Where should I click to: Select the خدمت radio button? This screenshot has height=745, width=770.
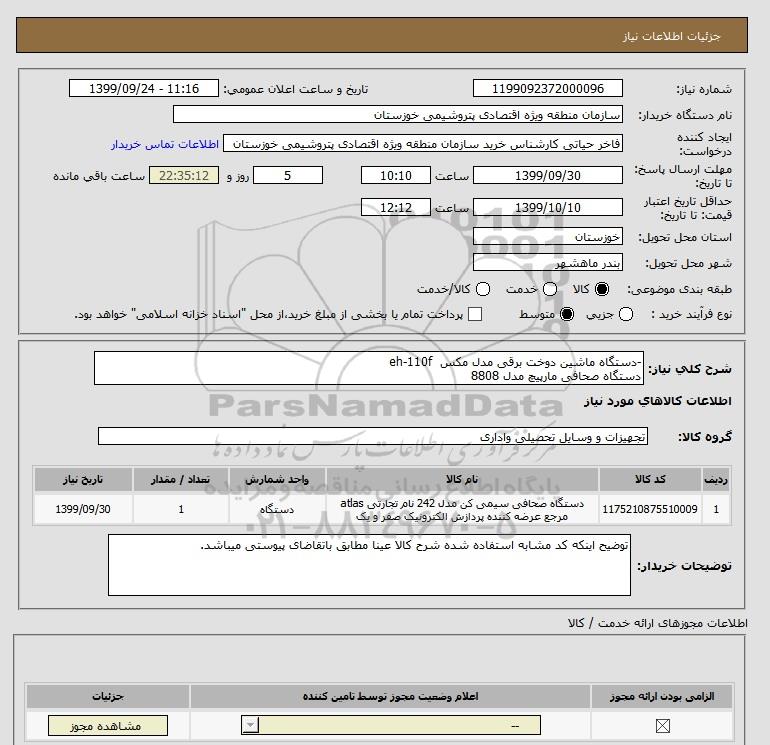pos(550,289)
